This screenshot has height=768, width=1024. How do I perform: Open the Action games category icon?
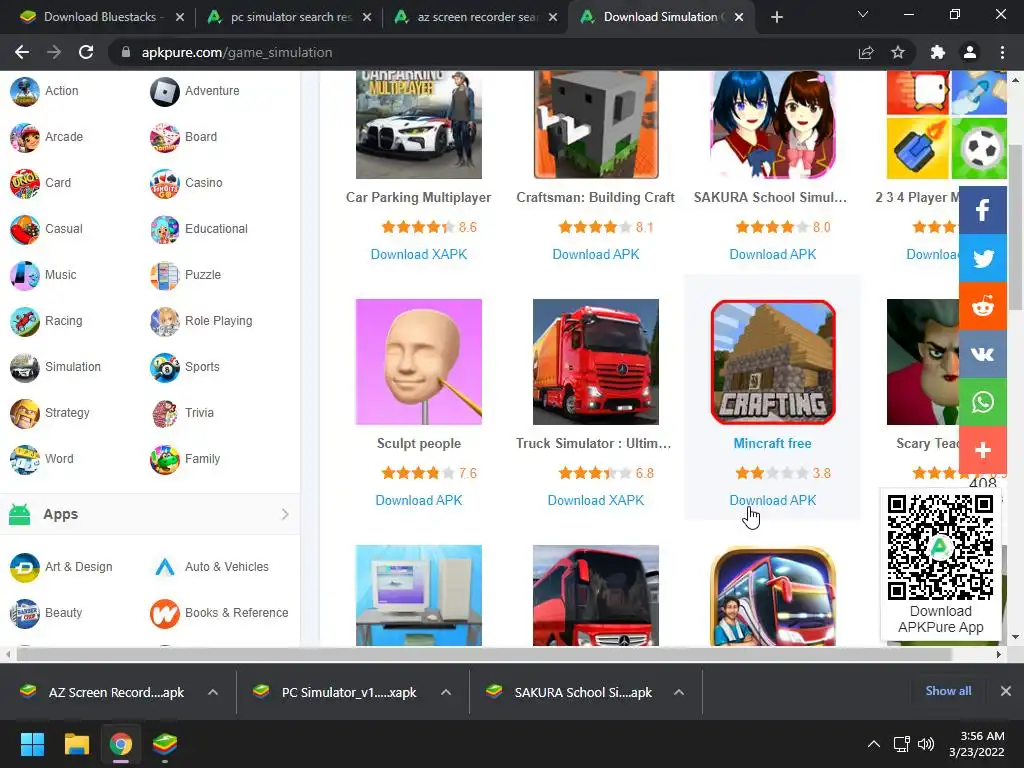(25, 91)
